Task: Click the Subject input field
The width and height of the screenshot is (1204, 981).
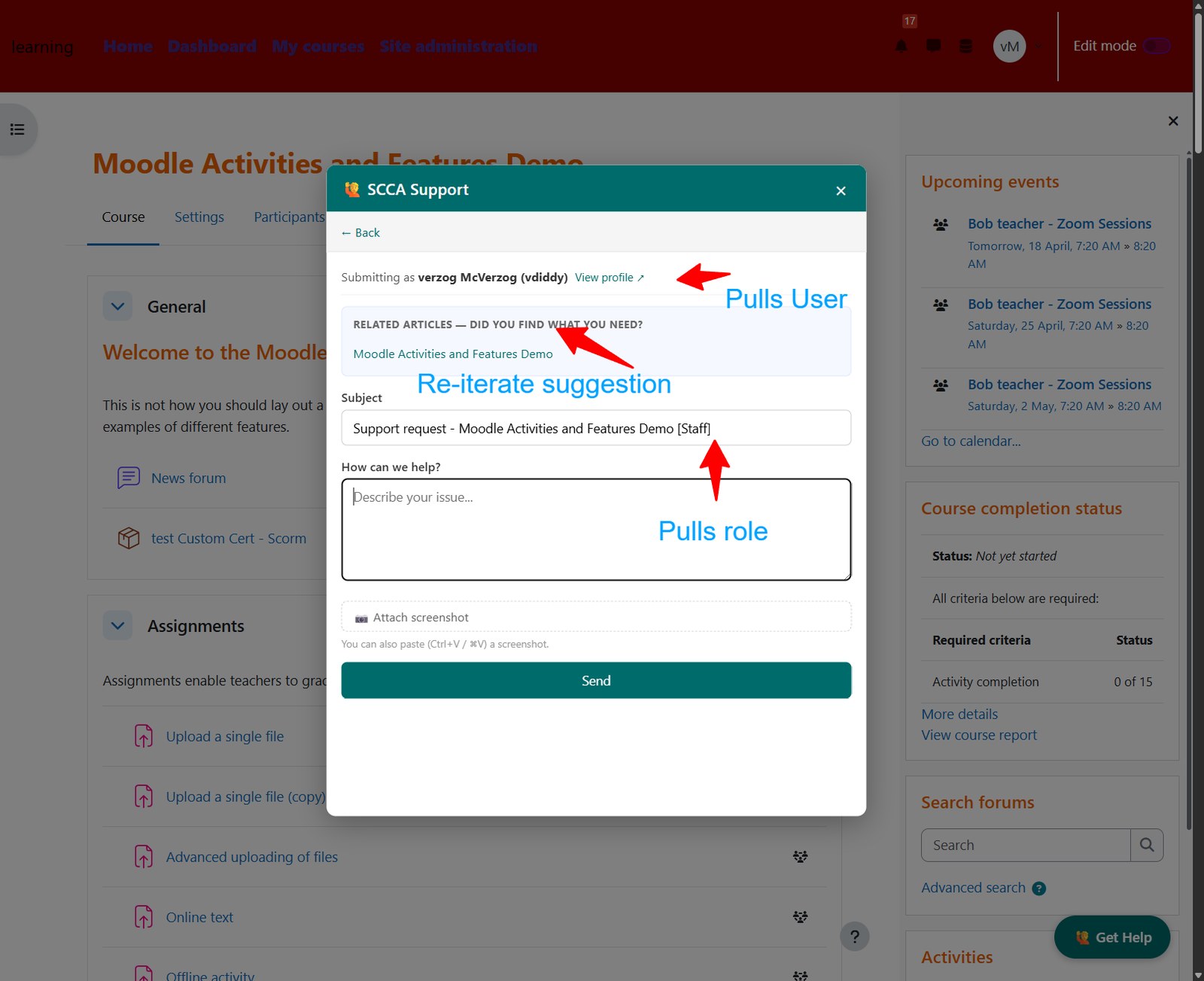Action: pyautogui.click(x=596, y=428)
